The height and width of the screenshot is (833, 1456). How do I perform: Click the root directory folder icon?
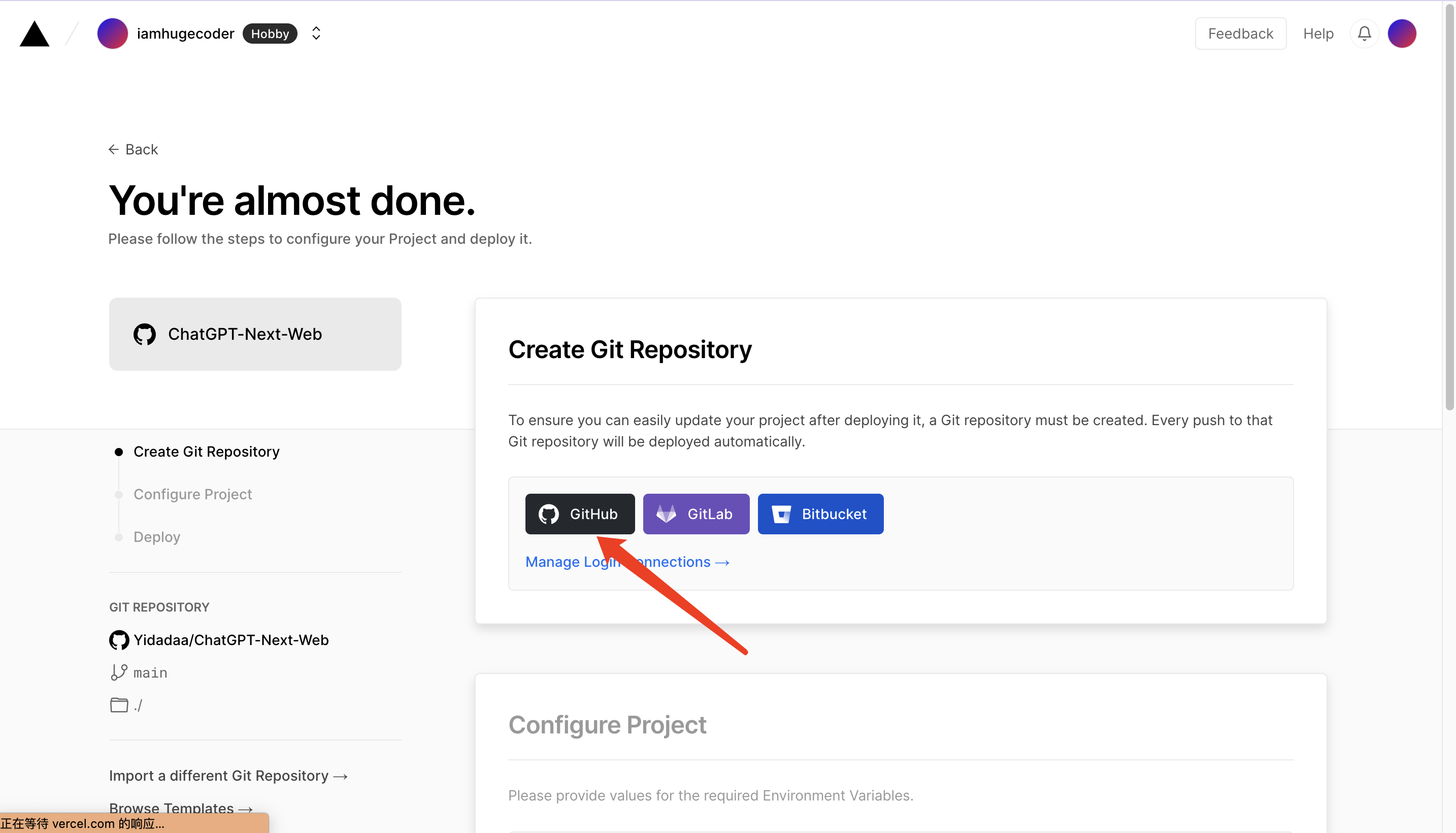(119, 705)
